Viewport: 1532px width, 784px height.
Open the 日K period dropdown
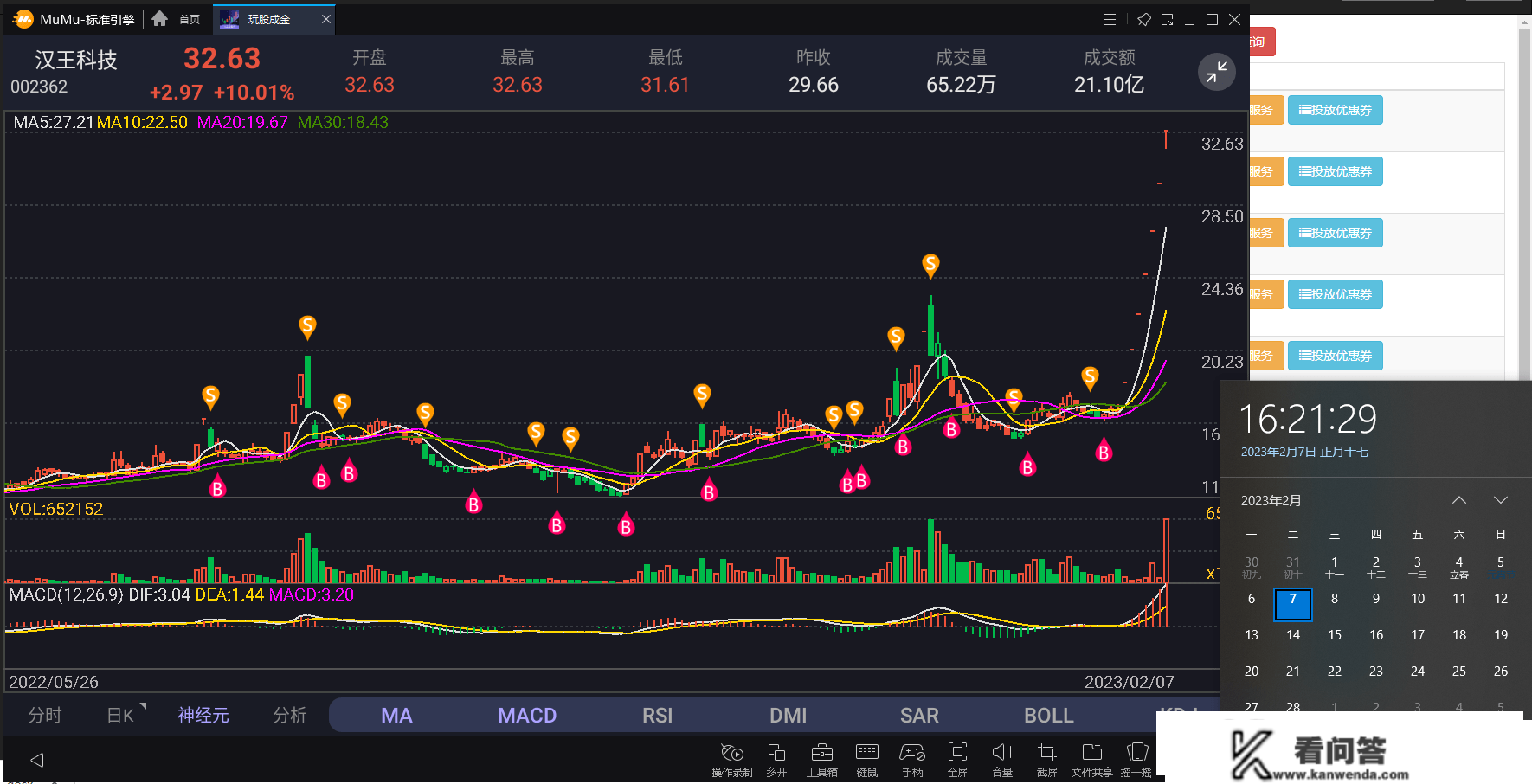(125, 715)
